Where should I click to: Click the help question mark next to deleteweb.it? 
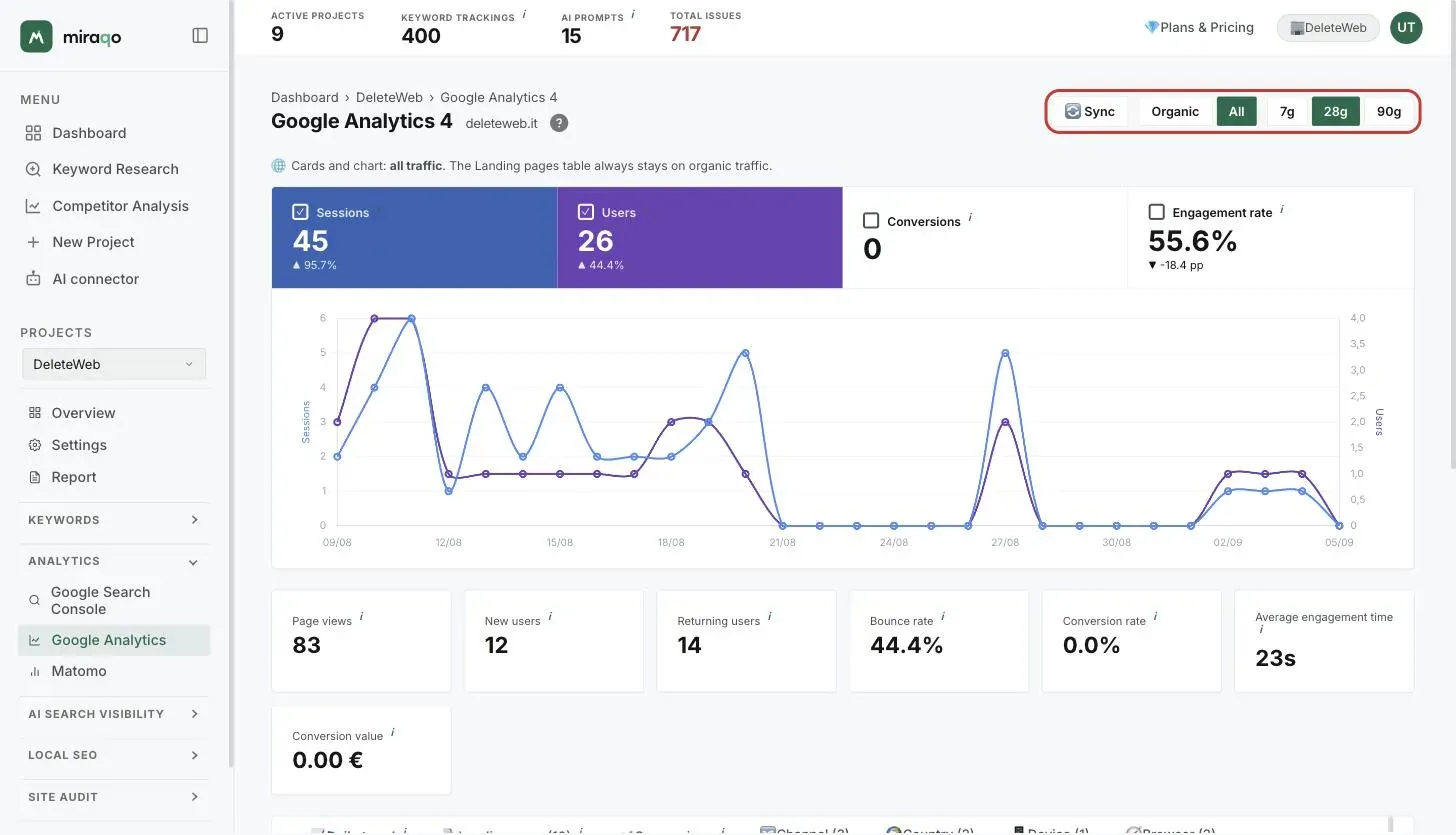tap(559, 123)
